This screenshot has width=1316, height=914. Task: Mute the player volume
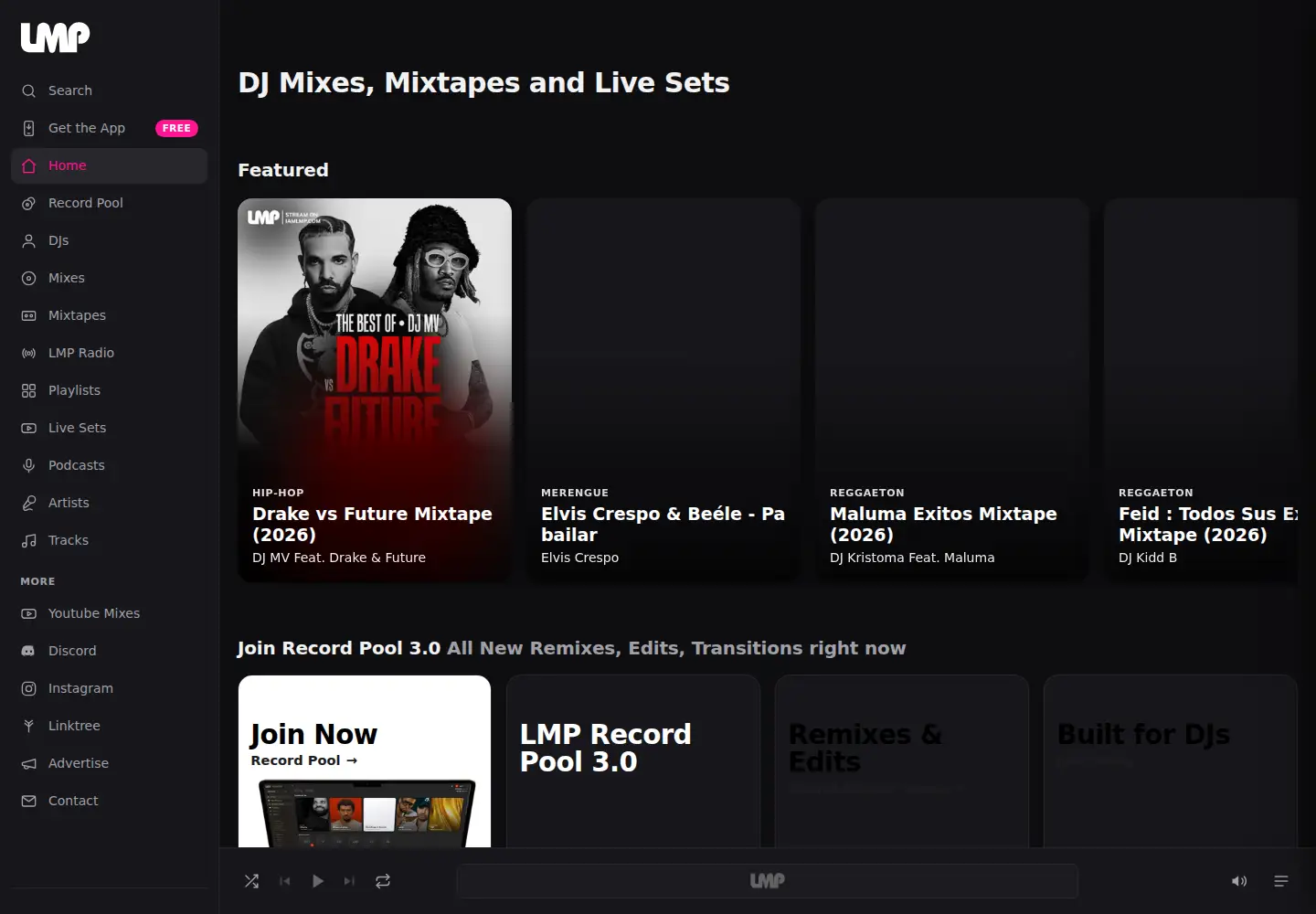point(1239,881)
